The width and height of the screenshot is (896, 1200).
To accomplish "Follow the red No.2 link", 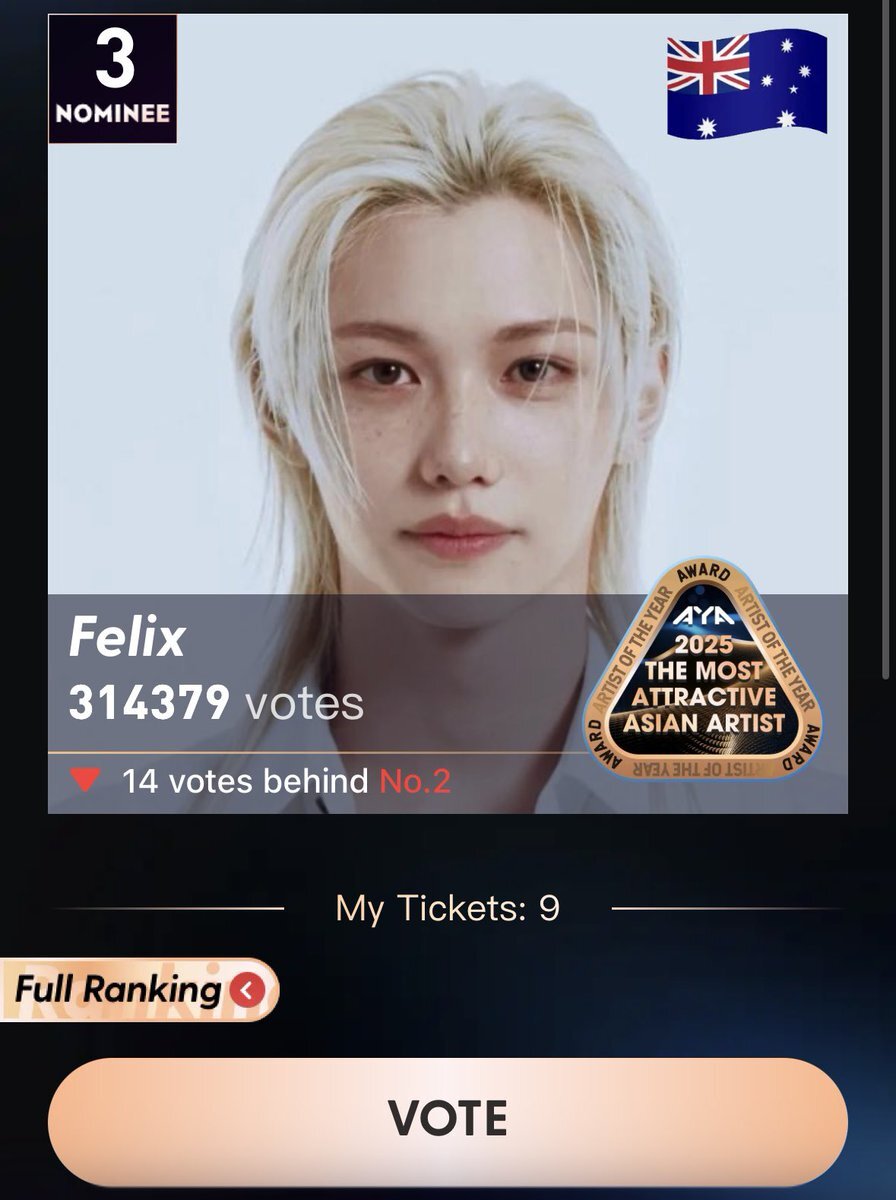I will (415, 781).
